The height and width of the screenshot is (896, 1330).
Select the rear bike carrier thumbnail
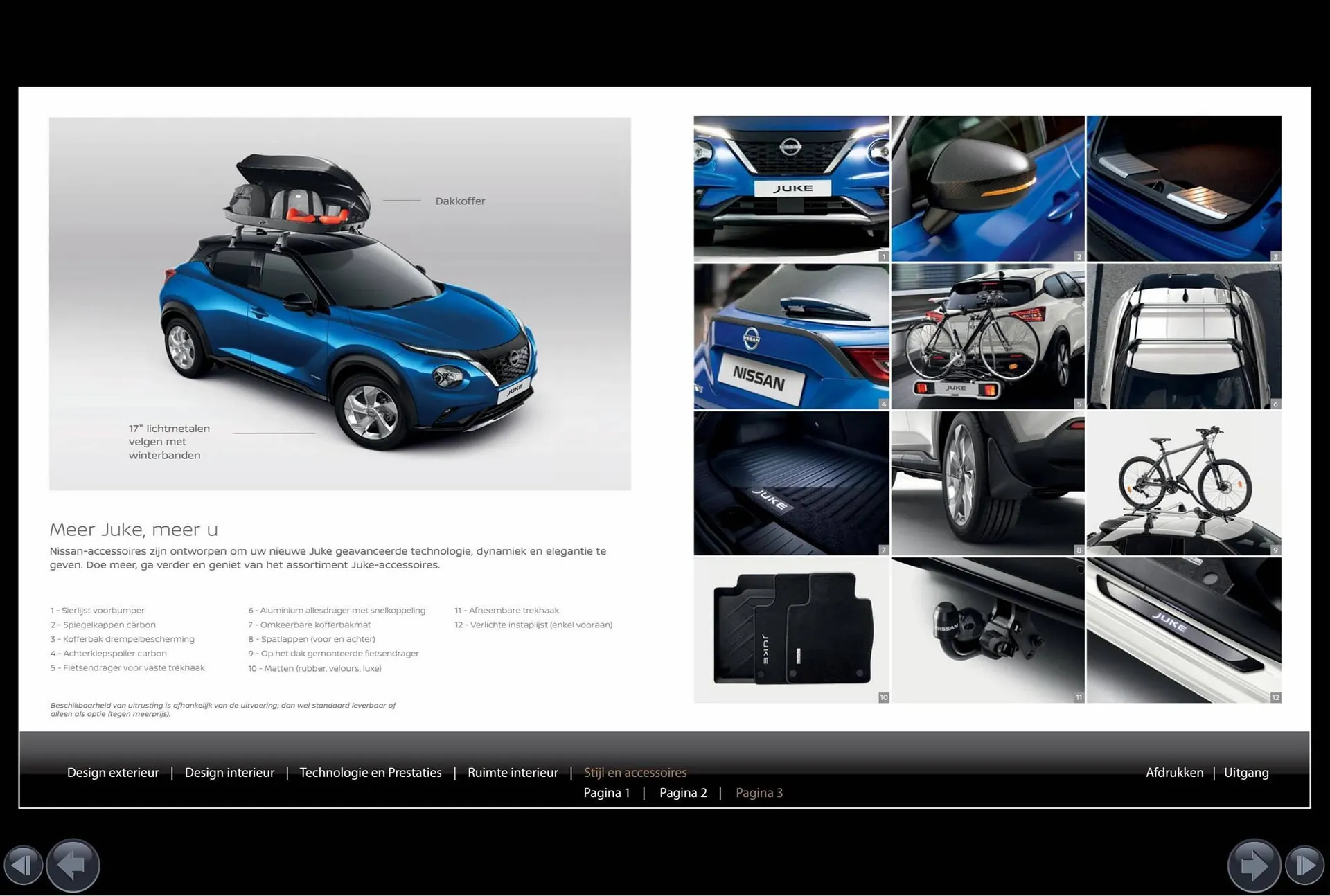[x=988, y=336]
